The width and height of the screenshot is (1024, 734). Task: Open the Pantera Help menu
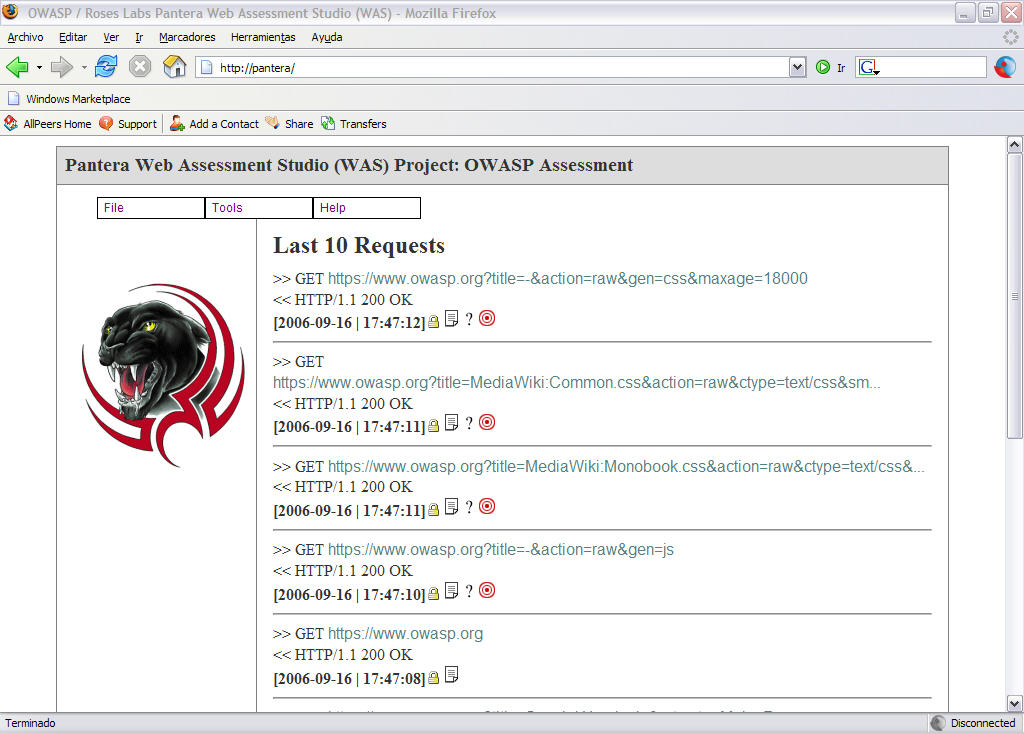[366, 208]
